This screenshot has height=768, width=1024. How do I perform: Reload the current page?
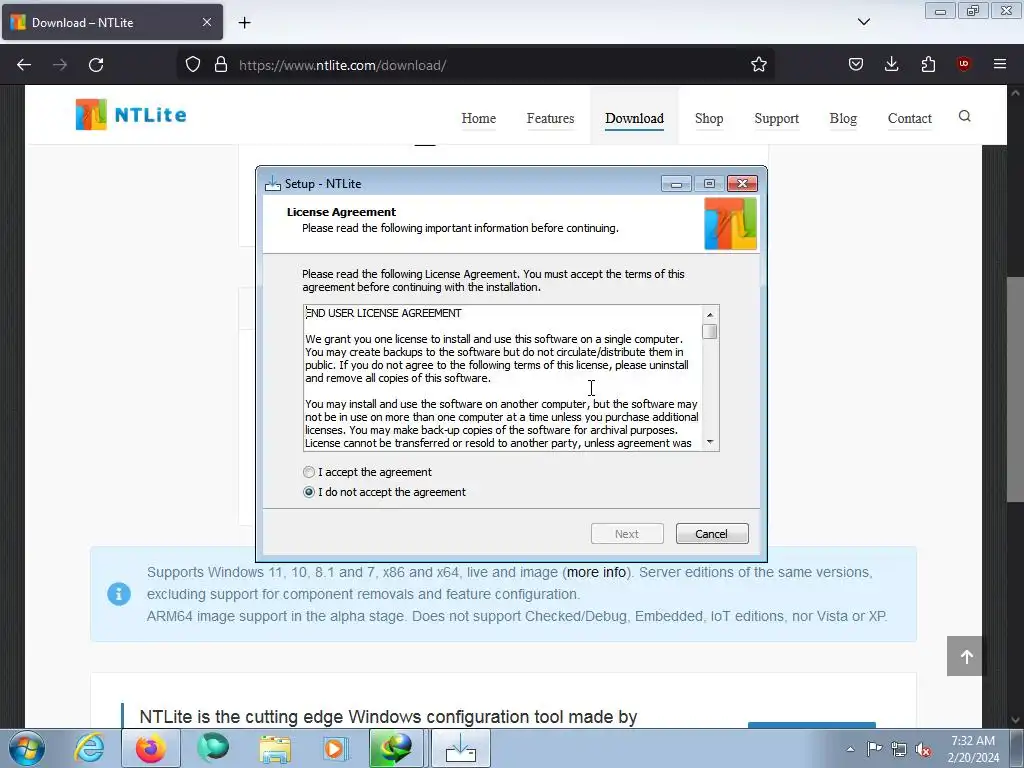(x=96, y=65)
